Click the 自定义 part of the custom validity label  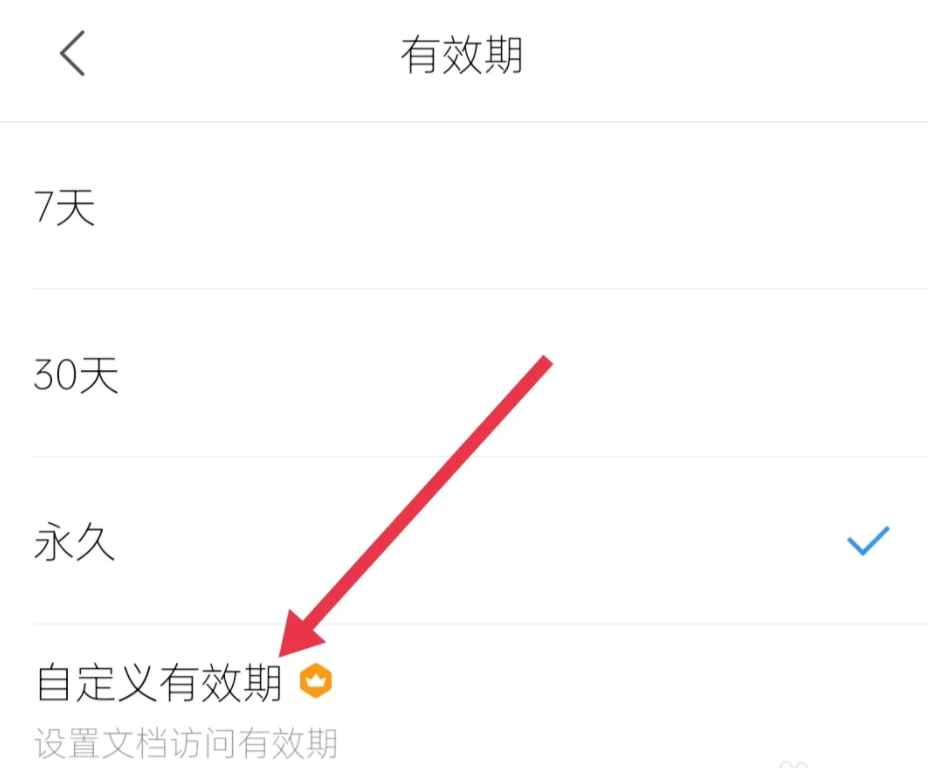97,682
